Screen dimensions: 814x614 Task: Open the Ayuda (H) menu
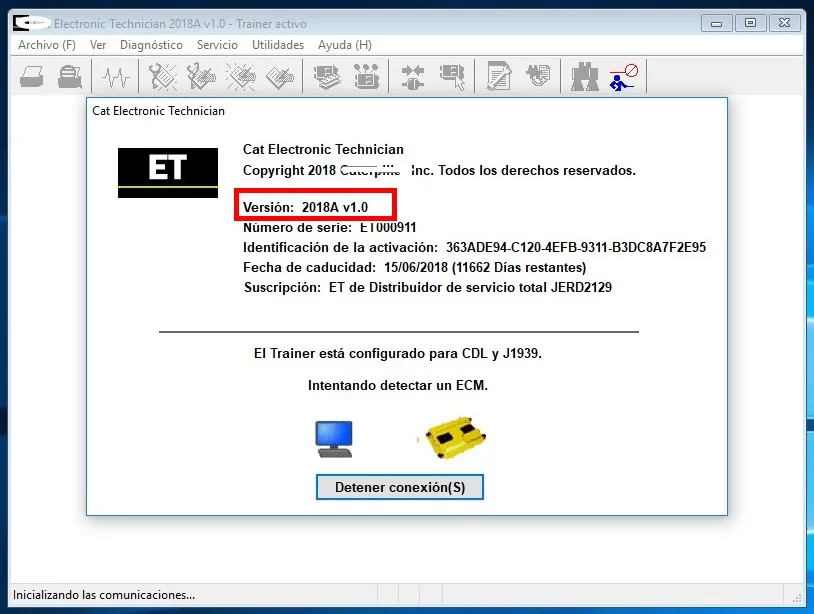coord(345,45)
